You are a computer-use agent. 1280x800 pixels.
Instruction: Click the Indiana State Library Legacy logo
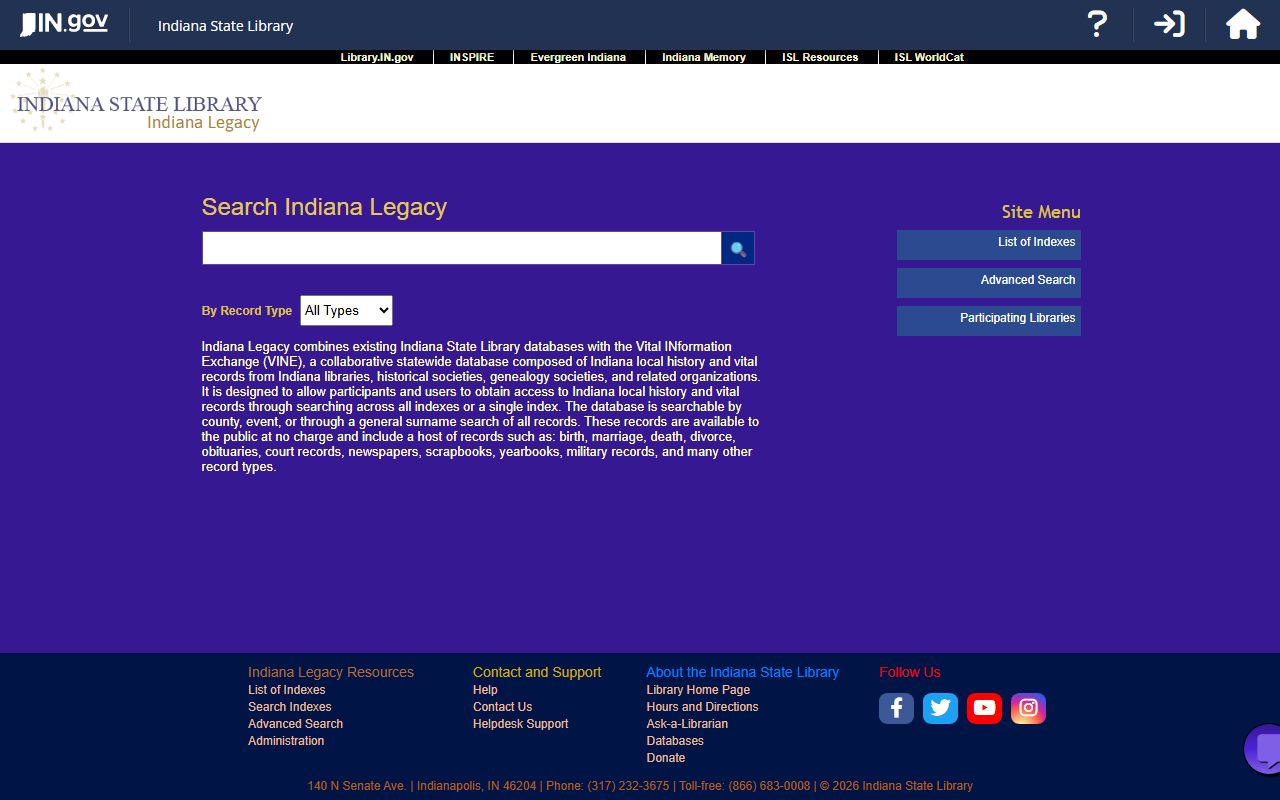[x=137, y=100]
